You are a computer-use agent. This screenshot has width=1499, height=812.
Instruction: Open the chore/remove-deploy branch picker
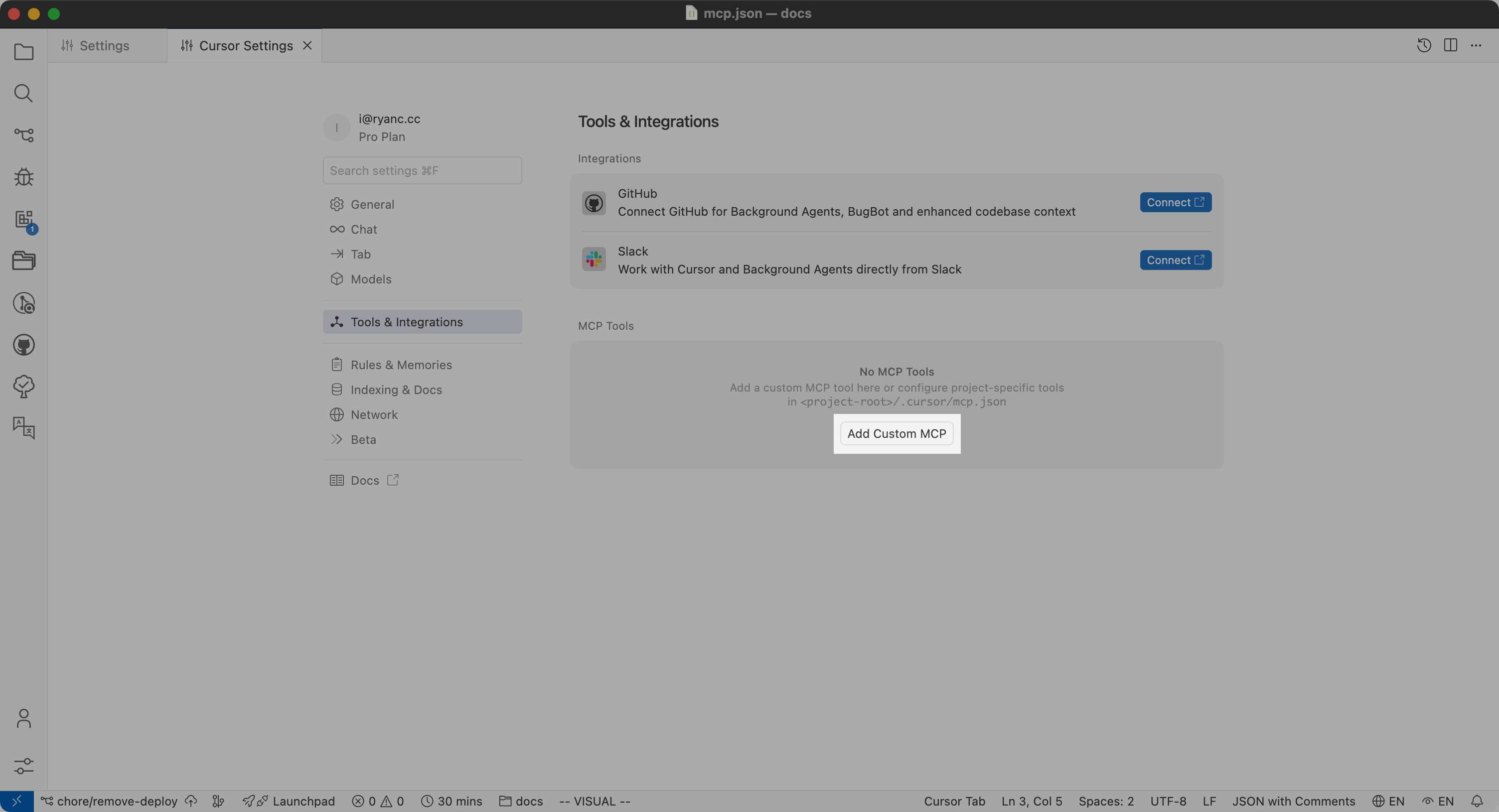[117, 802]
